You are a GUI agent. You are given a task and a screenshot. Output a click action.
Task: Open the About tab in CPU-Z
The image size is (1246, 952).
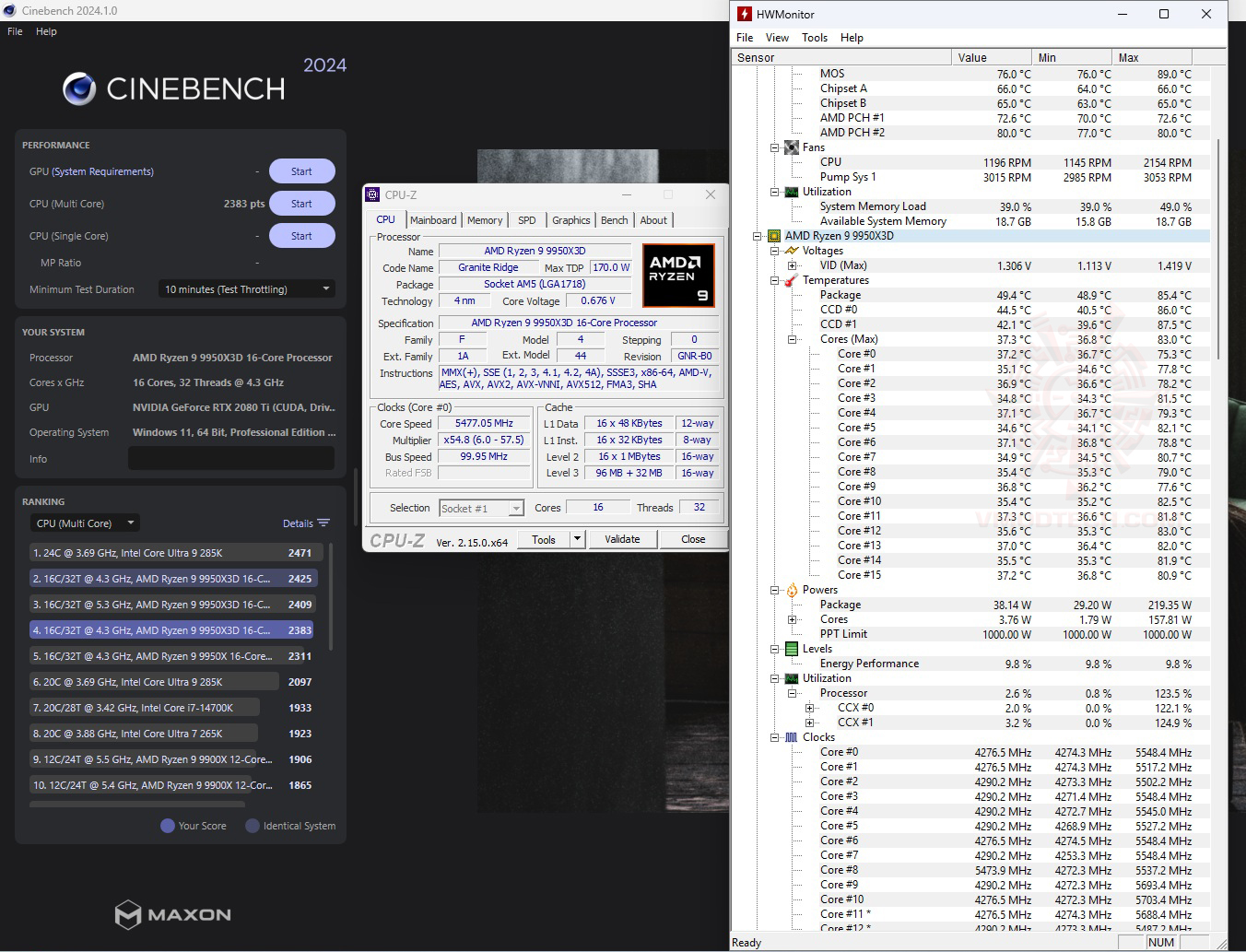pyautogui.click(x=653, y=220)
